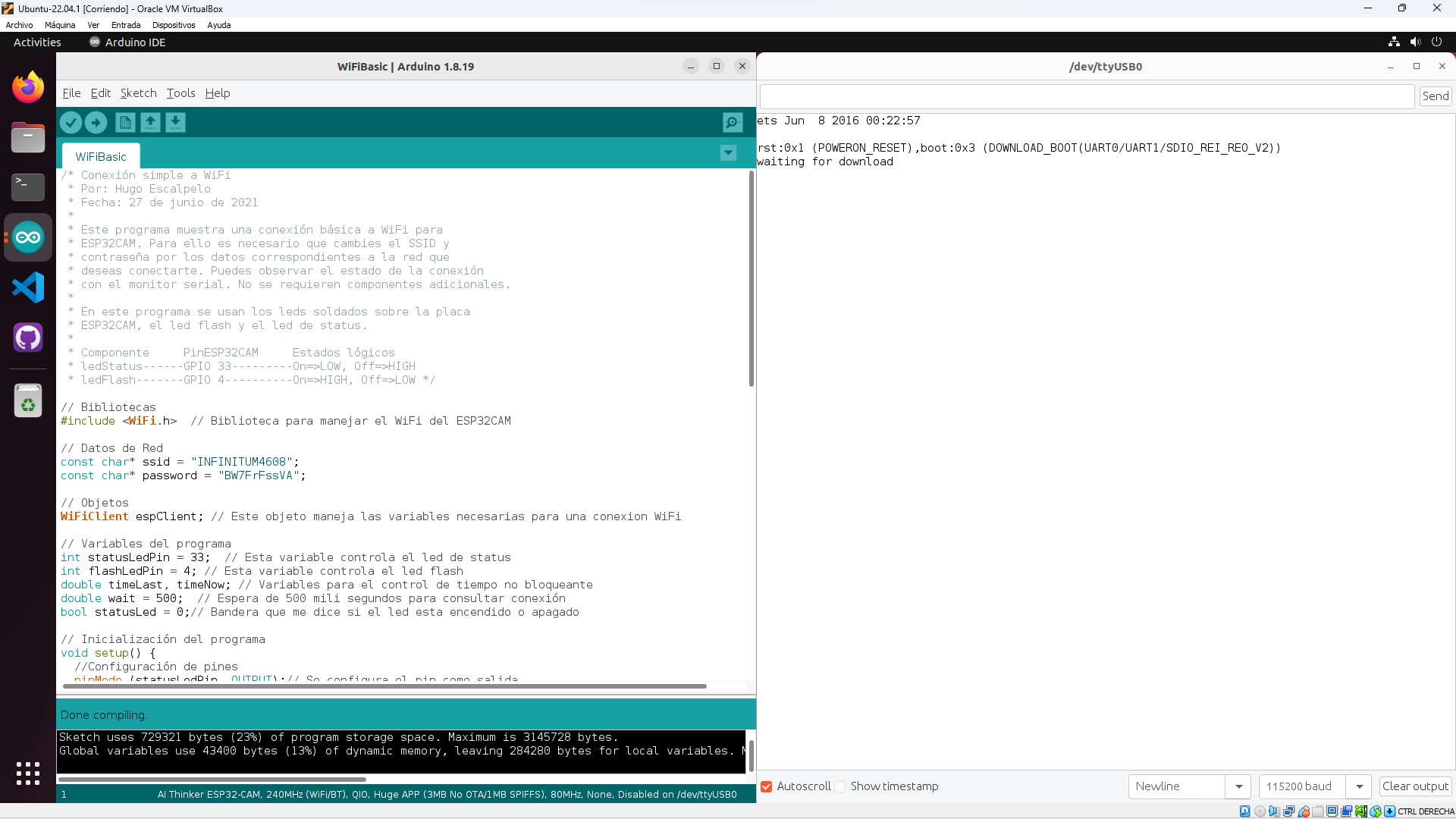
Task: Open the Tools menu
Action: coord(180,93)
